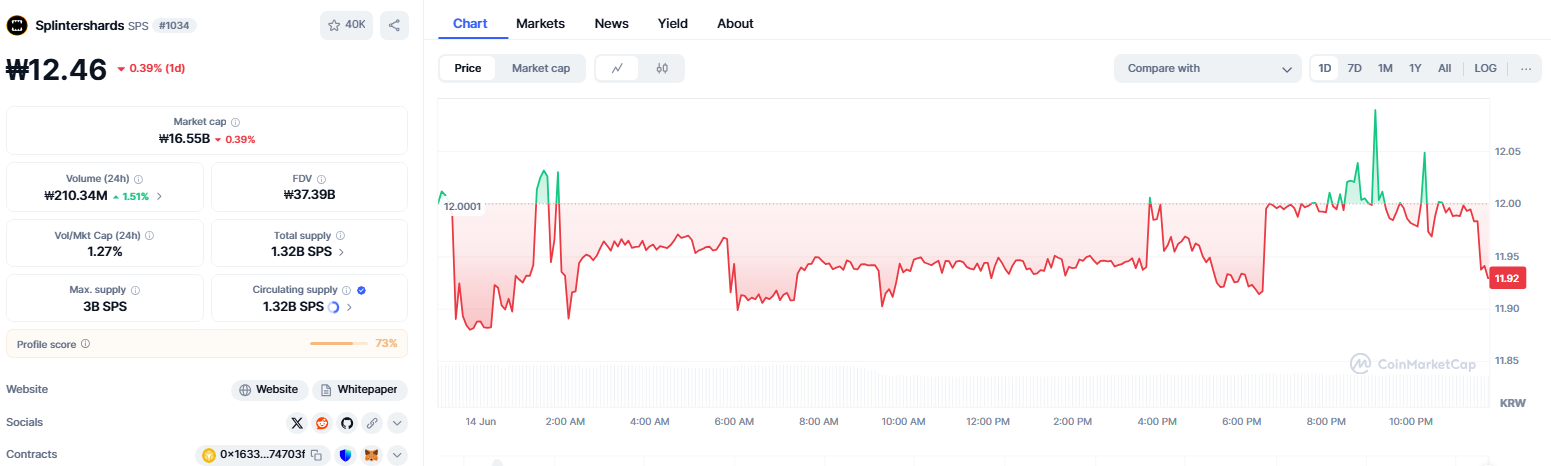The image size is (1551, 466).
Task: Toggle LOG scale on chart
Action: click(x=1485, y=68)
